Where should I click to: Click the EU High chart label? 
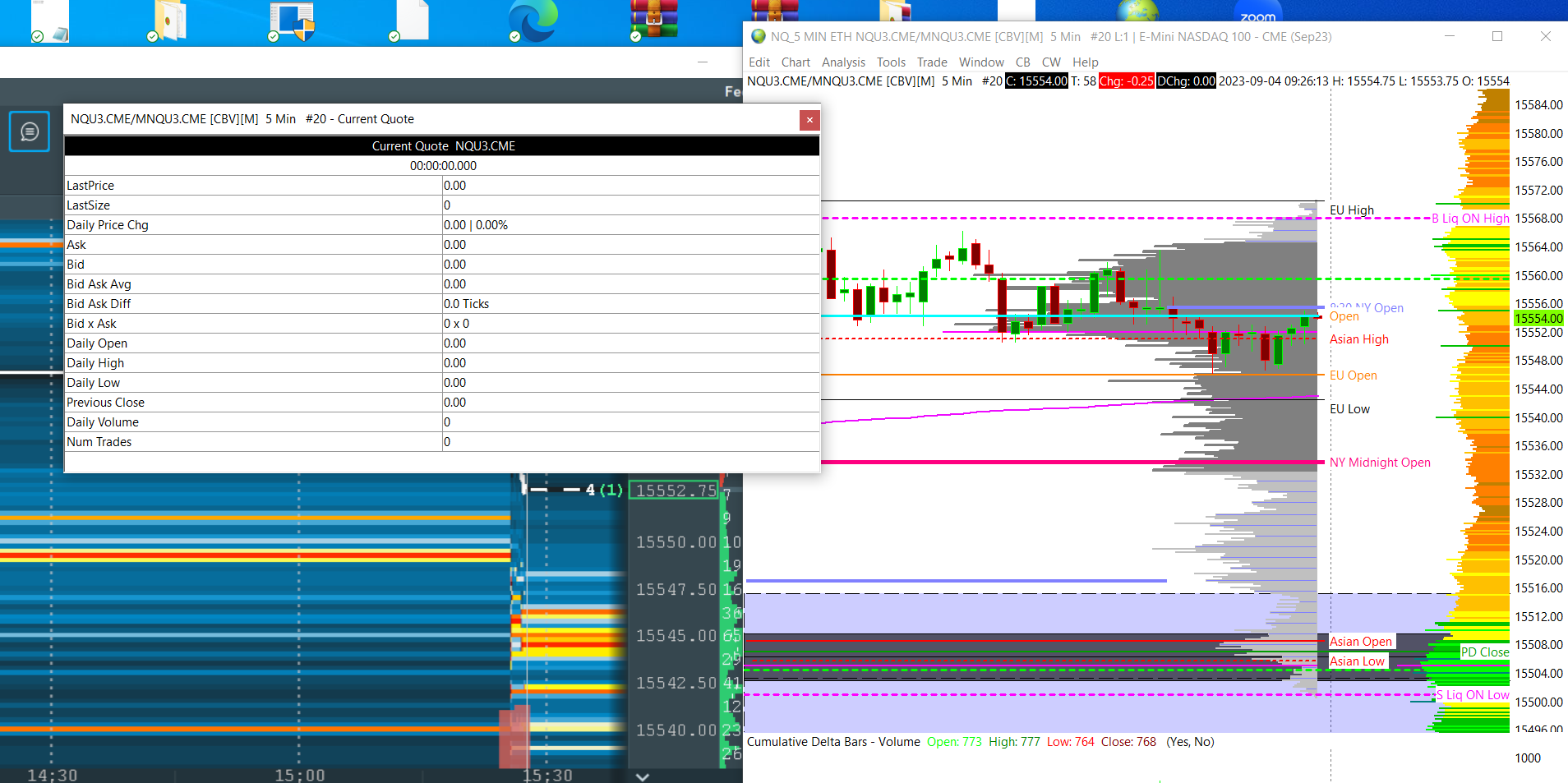(x=1352, y=210)
